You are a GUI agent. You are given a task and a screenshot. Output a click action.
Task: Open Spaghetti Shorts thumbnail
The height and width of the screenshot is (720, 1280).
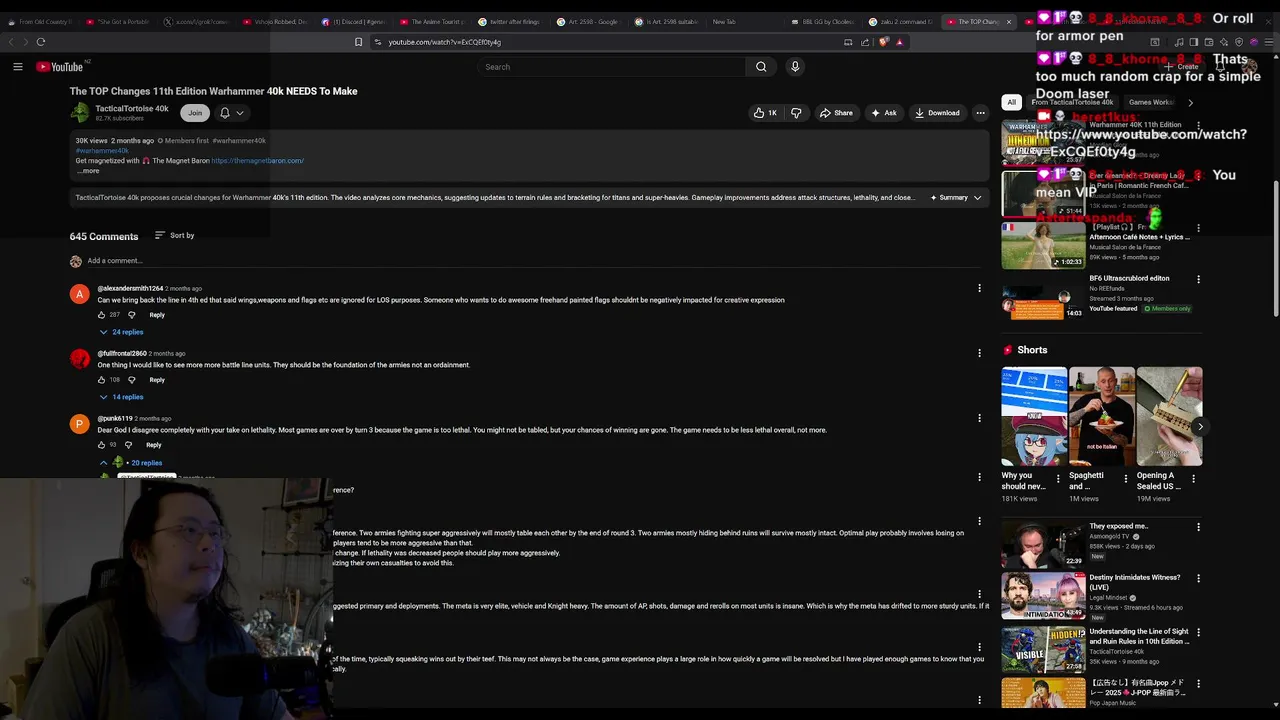(1102, 416)
